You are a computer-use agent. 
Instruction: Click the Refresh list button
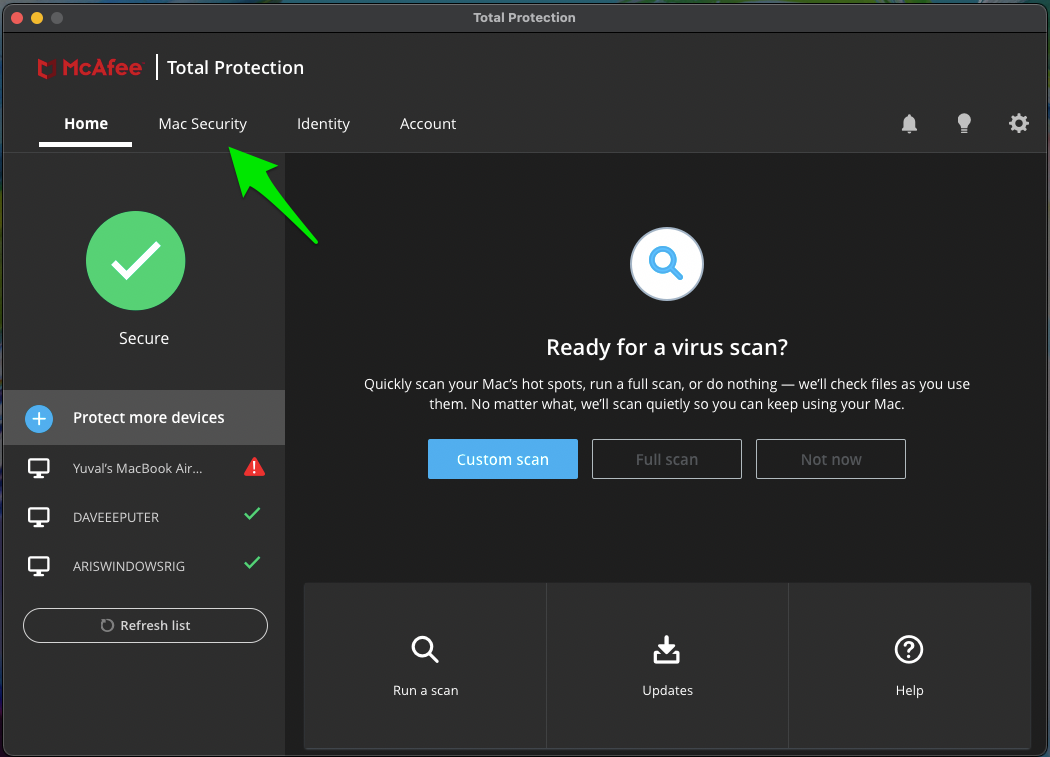point(145,626)
